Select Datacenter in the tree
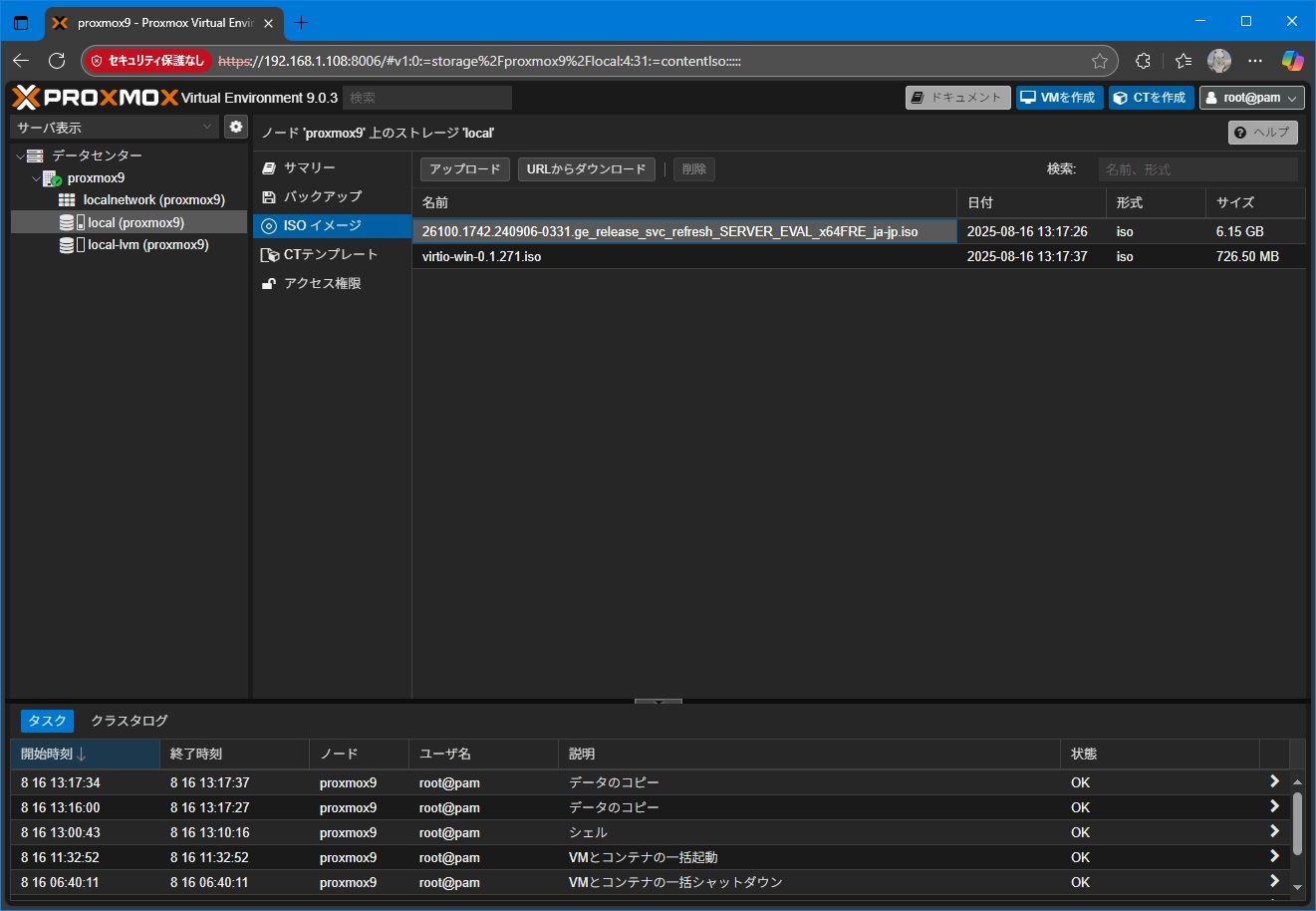 [97, 155]
